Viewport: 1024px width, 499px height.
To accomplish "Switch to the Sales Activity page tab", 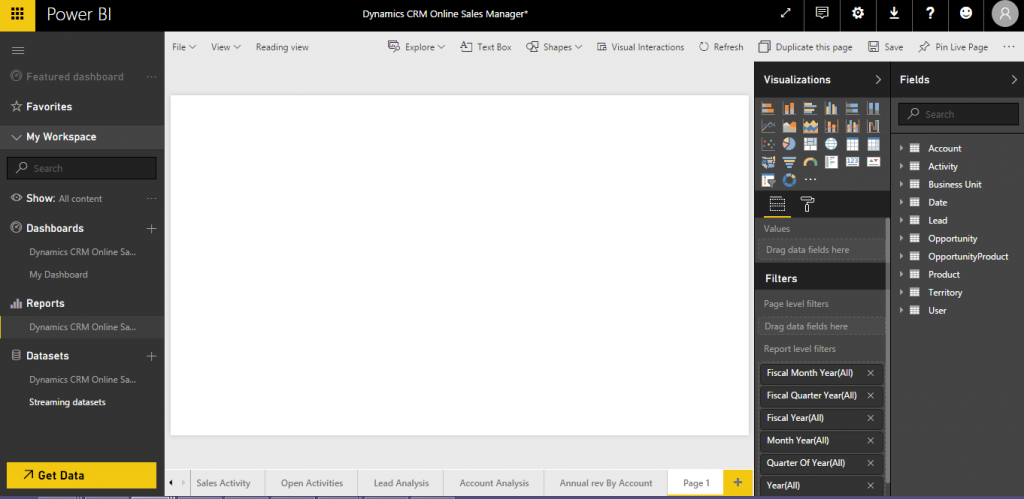I will pos(223,483).
